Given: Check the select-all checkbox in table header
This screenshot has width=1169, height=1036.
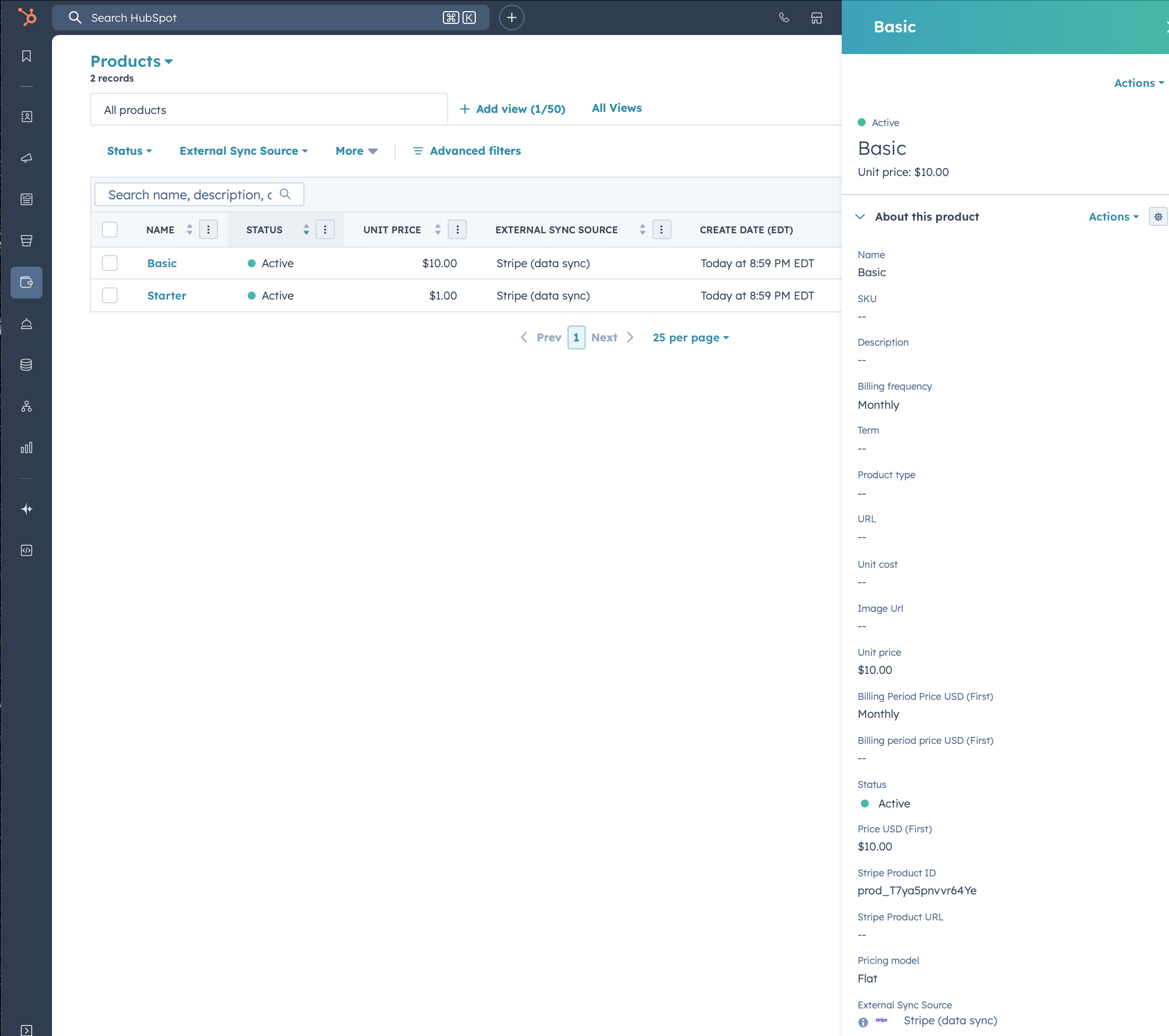Looking at the screenshot, I should coord(110,230).
